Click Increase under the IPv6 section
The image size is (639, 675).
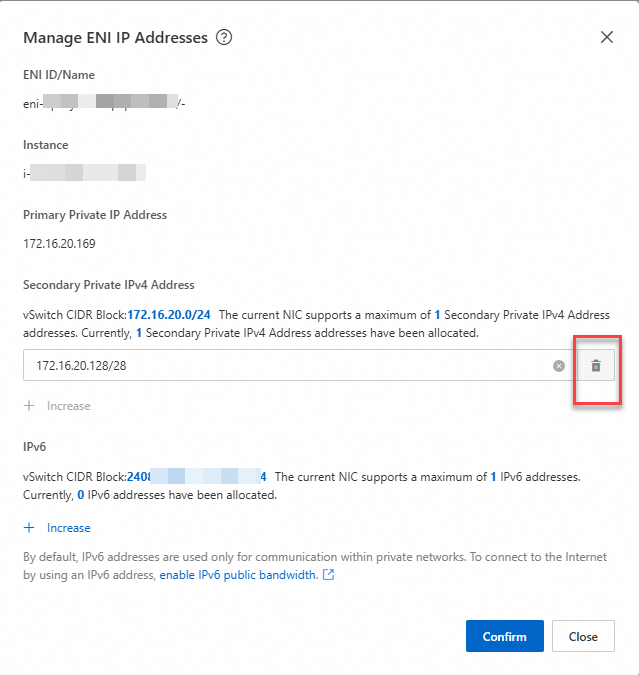(x=57, y=528)
